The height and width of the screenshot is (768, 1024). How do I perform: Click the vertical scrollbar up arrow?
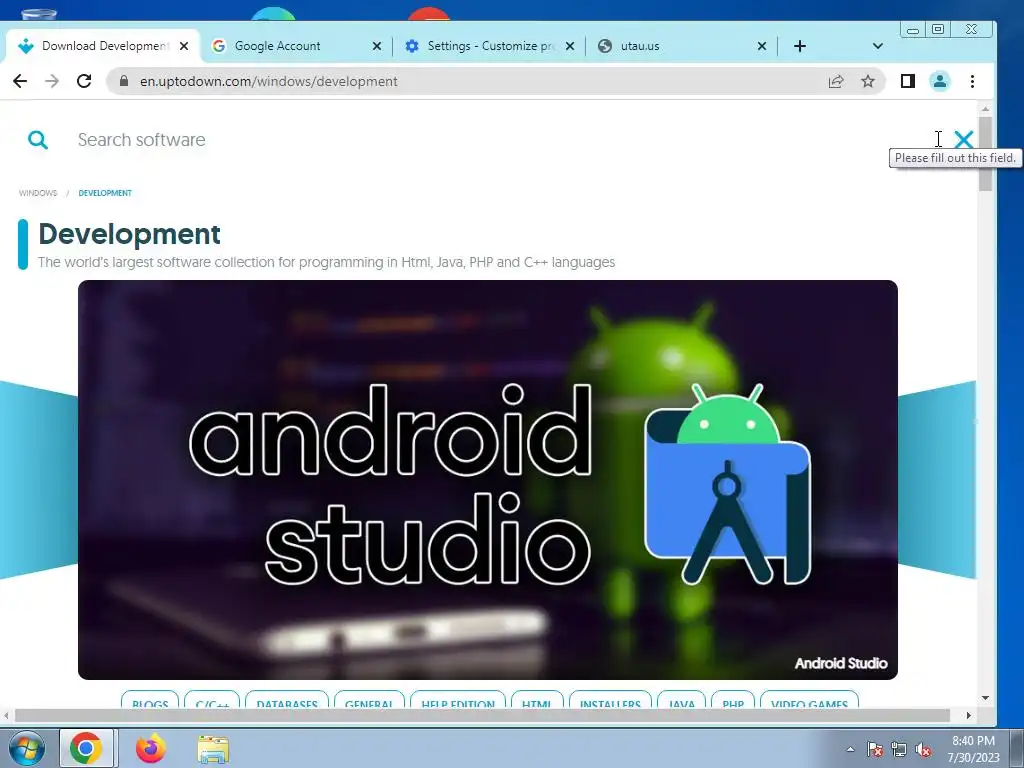click(x=985, y=109)
